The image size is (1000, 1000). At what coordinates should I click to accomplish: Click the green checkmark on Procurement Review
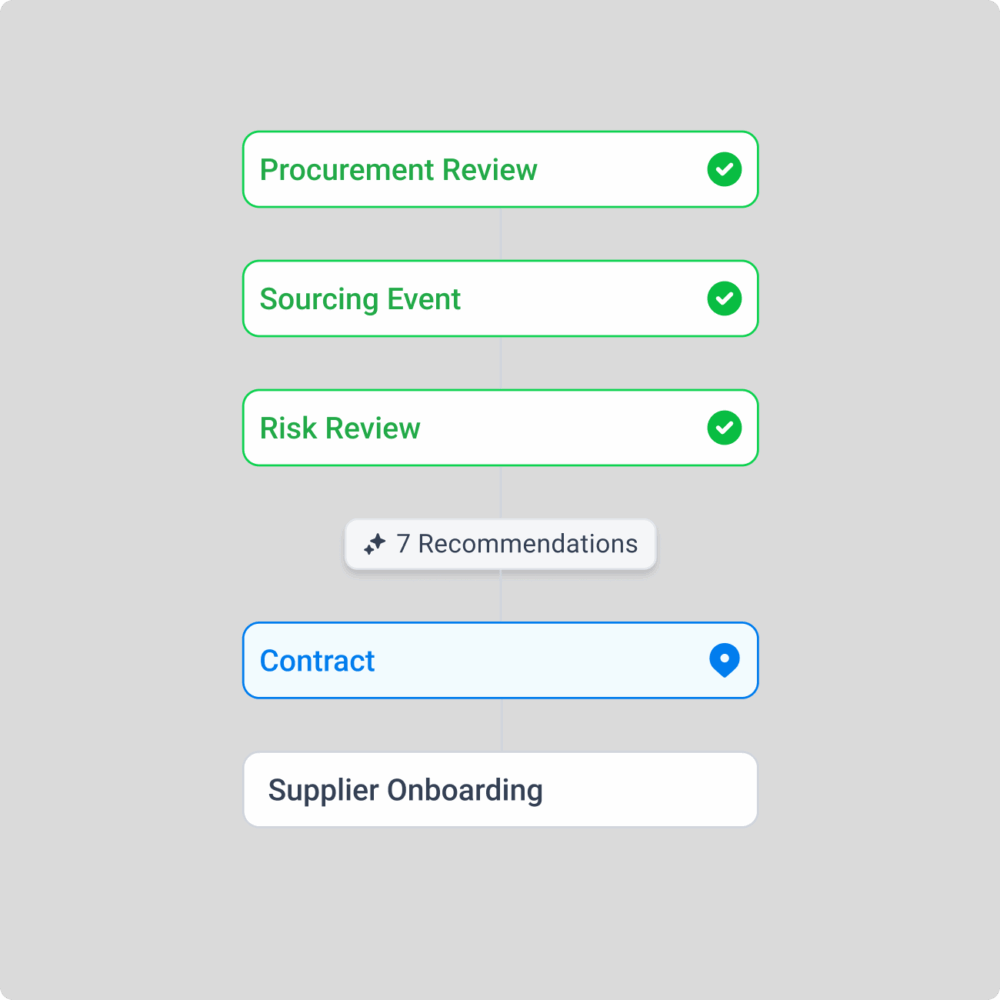pyautogui.click(x=724, y=170)
